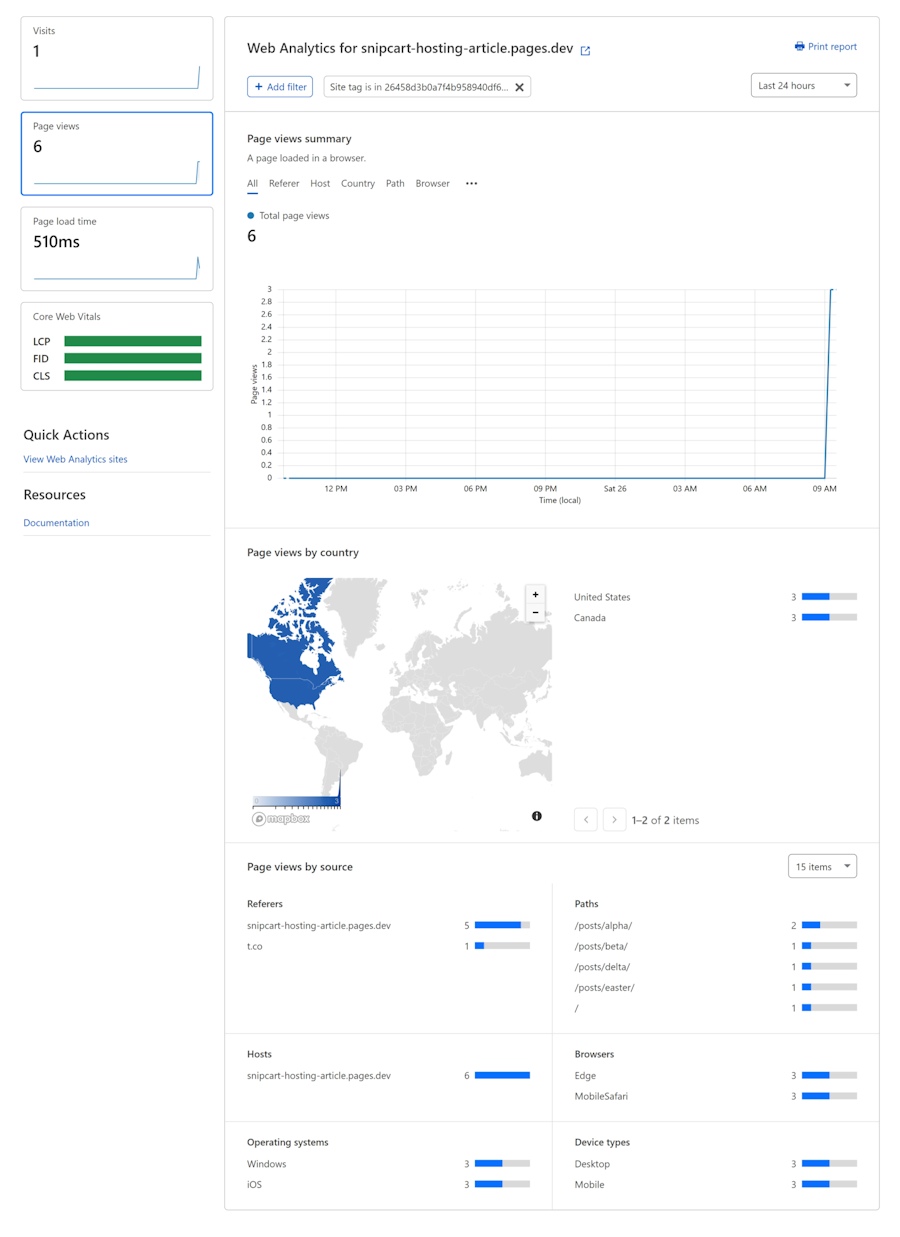This screenshot has height=1237, width=900.
Task: Open the Core Web Vitals card
Action: point(117,346)
